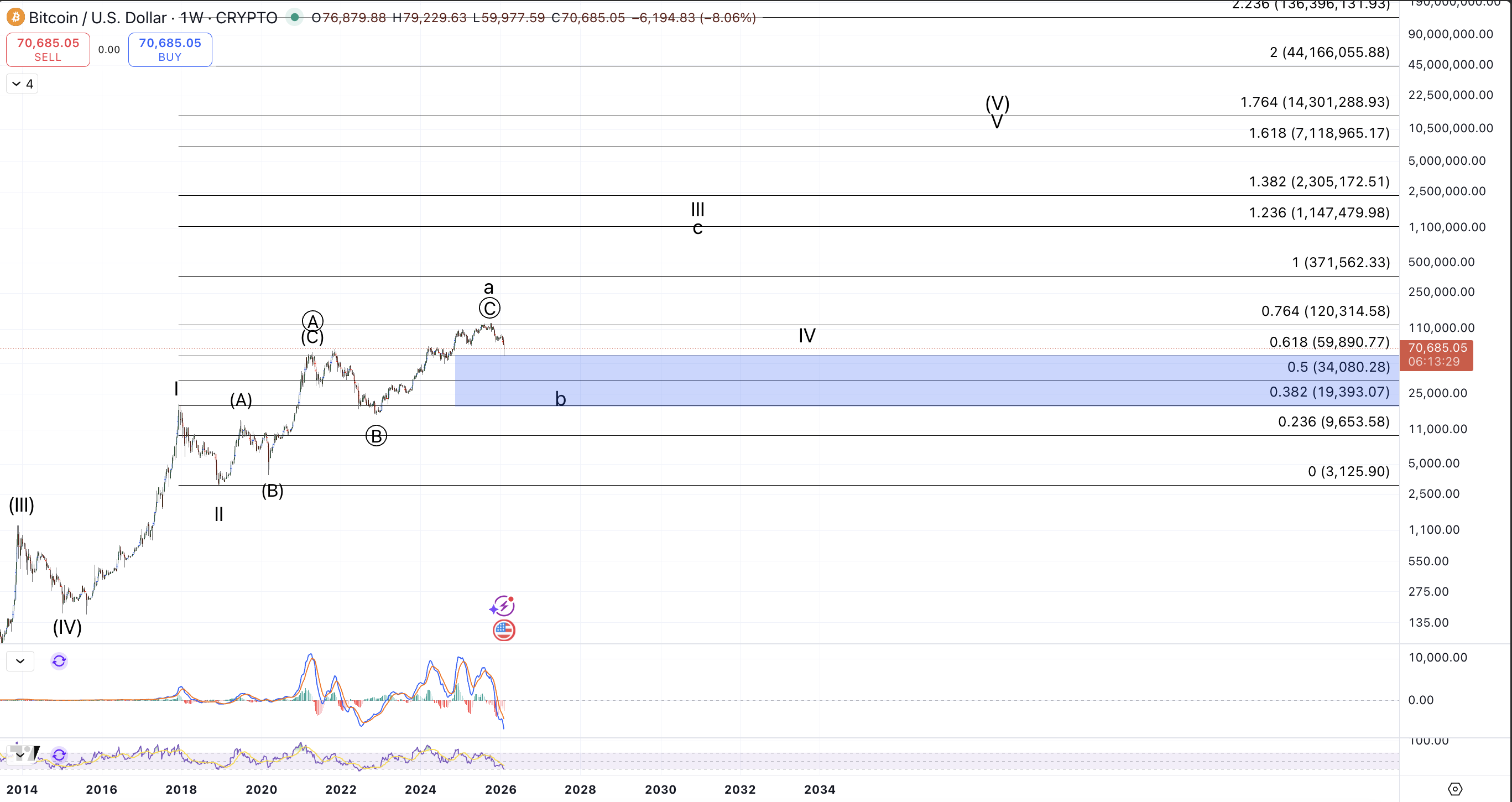Click the purple refresh icon in RSI pane
The height and width of the screenshot is (802, 1512).
coord(59,755)
